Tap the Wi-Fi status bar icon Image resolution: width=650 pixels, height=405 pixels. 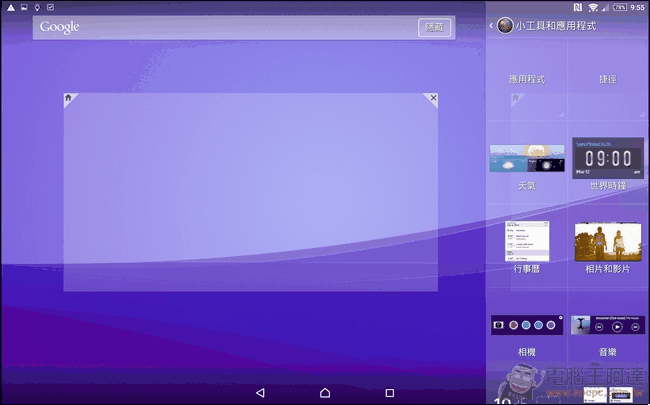coord(593,7)
